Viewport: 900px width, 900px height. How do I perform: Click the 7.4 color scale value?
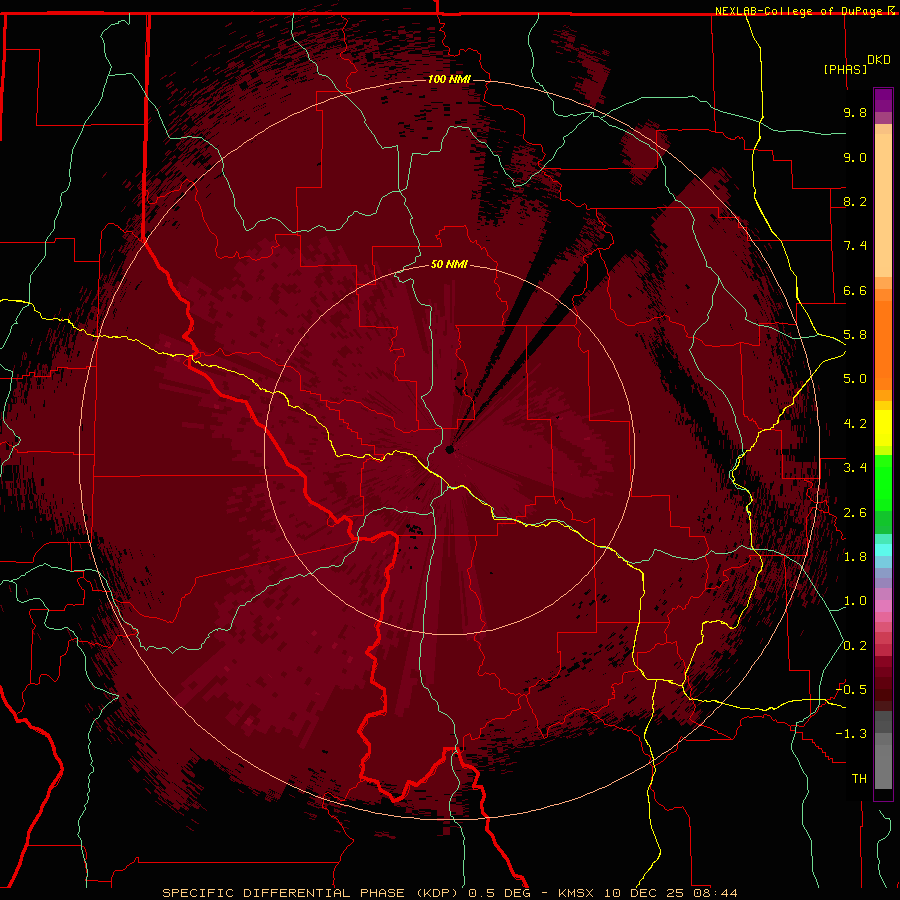[855, 246]
